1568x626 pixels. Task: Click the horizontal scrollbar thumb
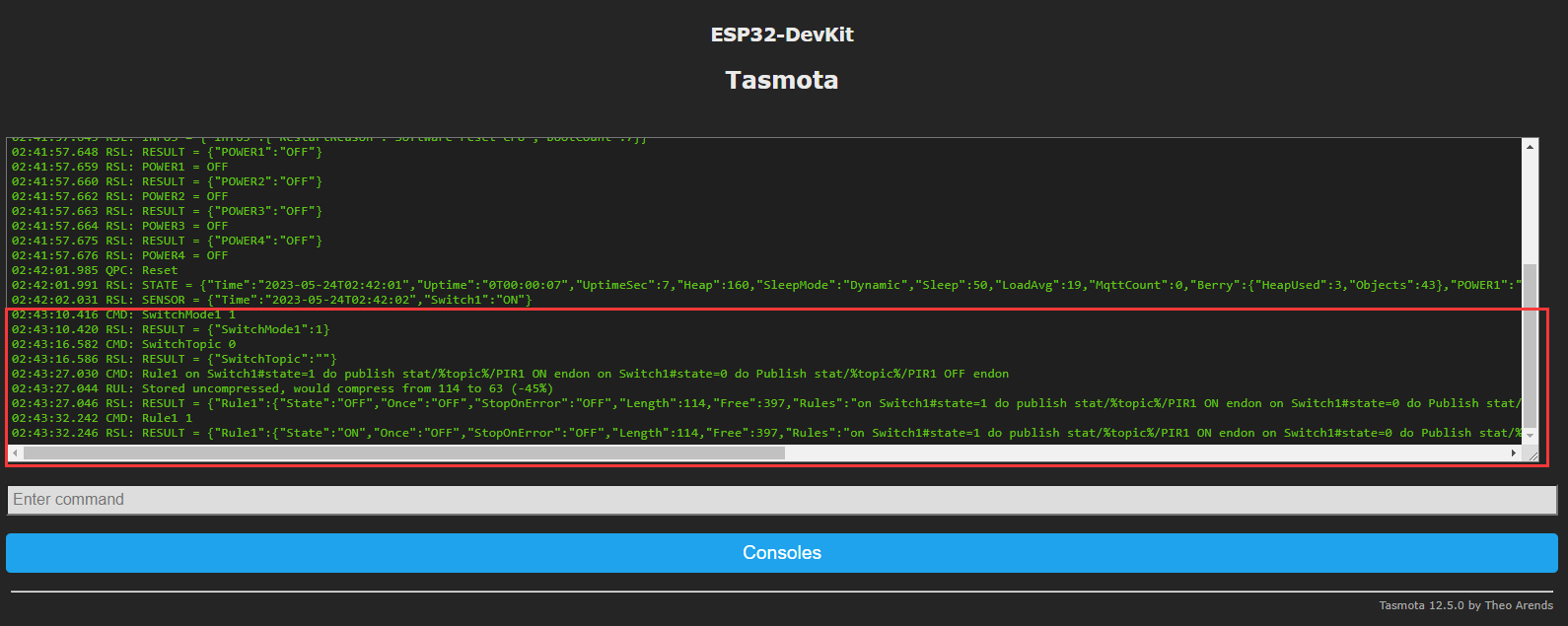coord(404,453)
